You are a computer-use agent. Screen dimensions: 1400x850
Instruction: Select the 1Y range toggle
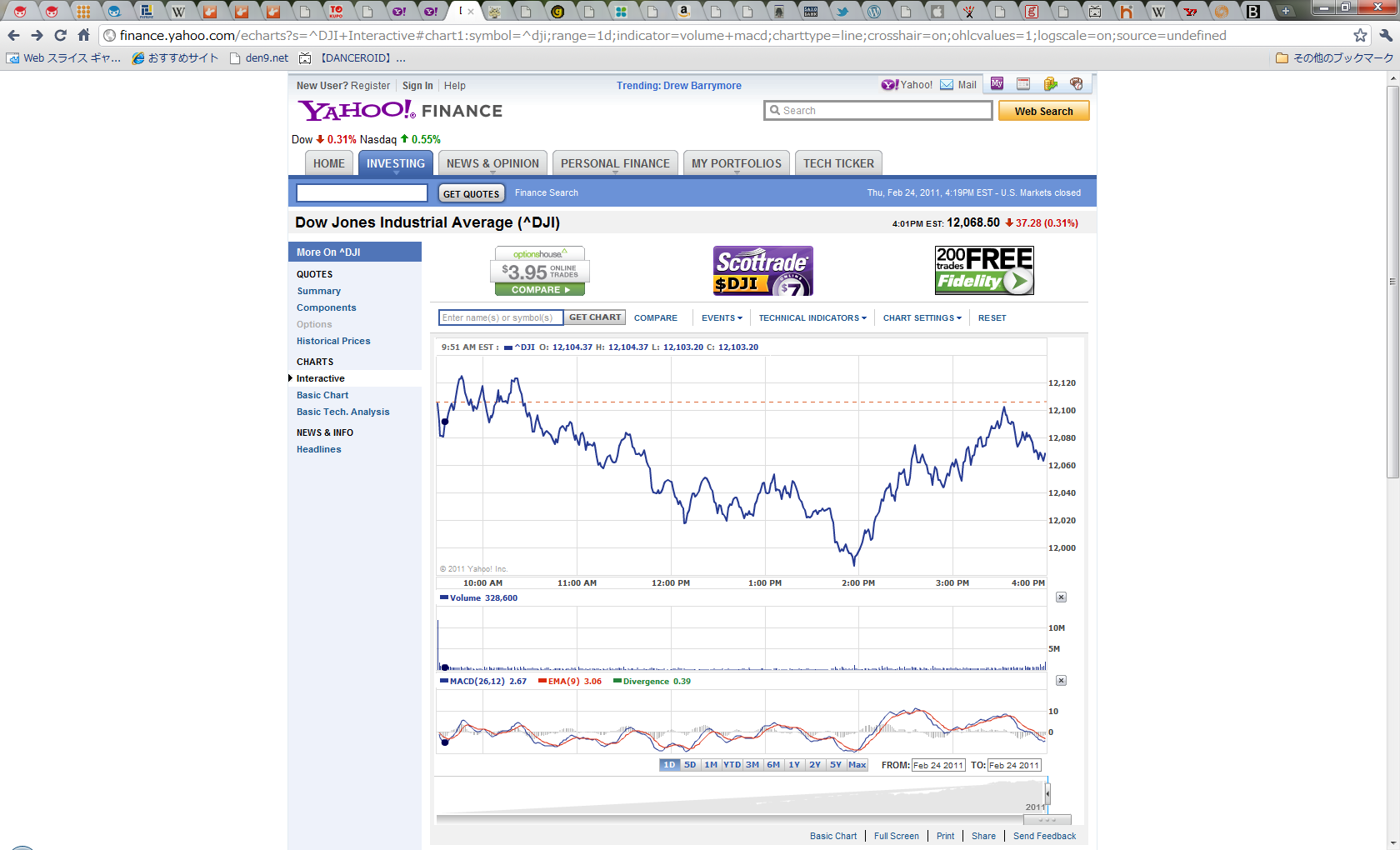coord(794,765)
